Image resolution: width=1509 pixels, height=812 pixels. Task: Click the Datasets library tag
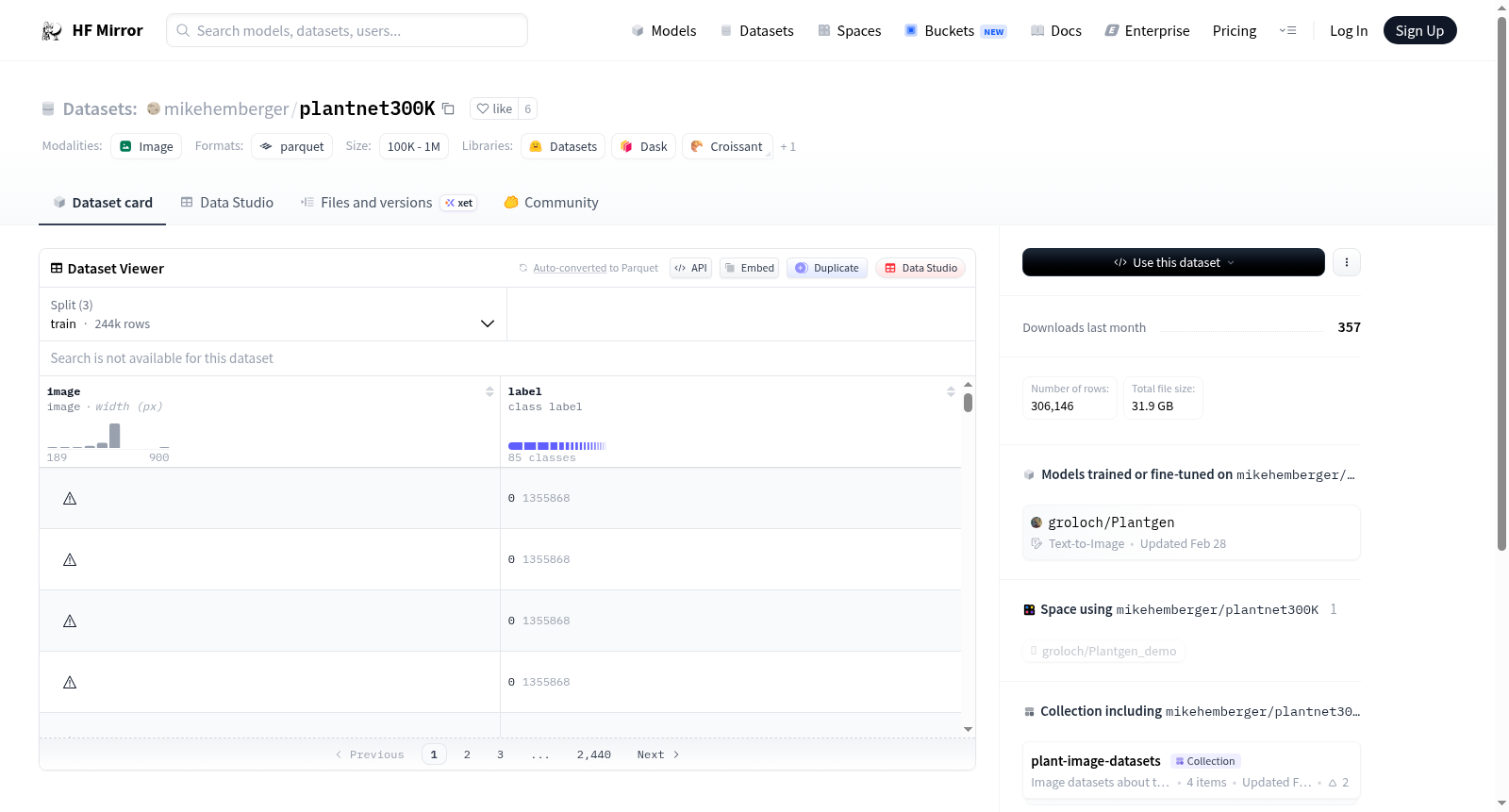[563, 146]
